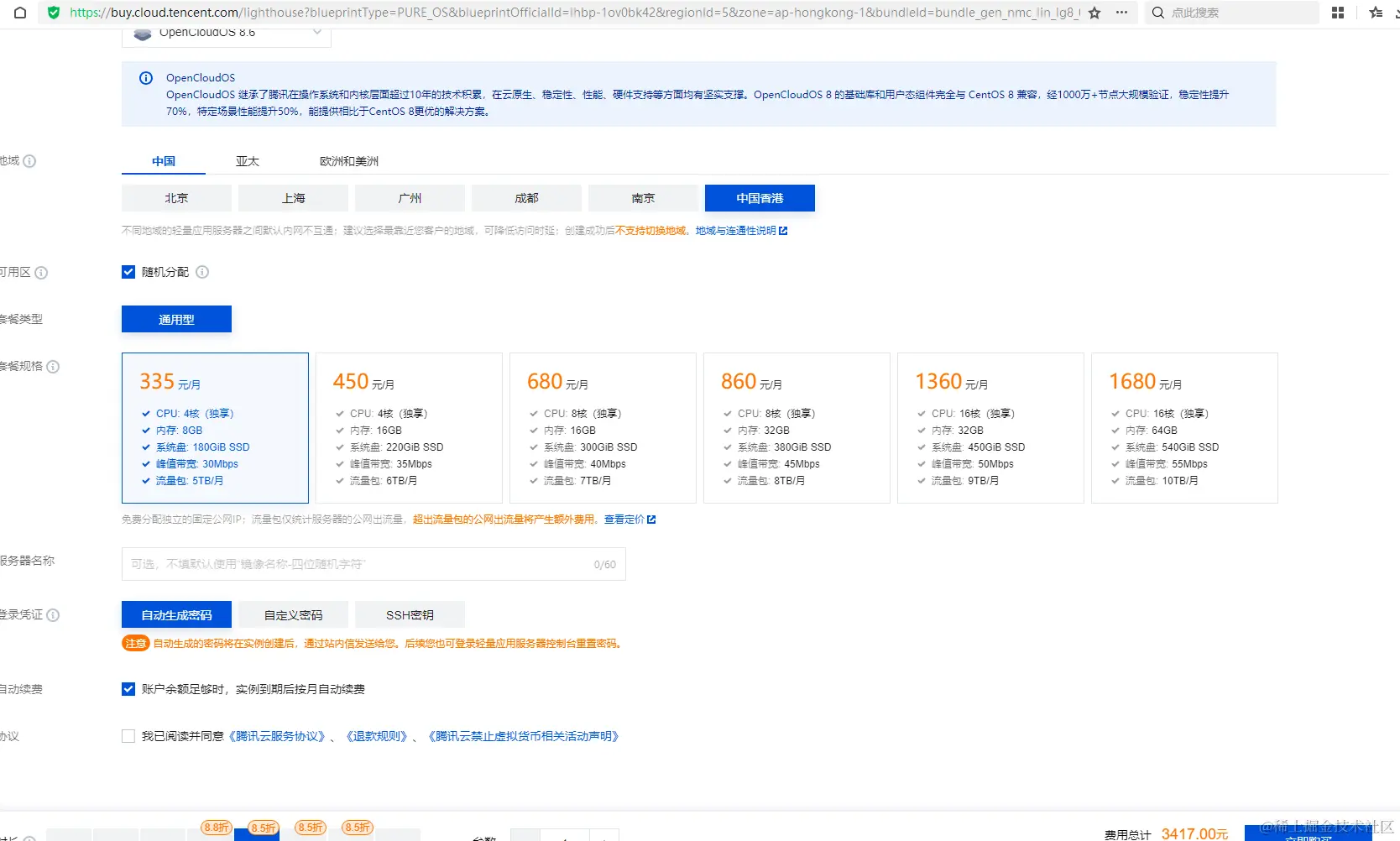1400x841 pixels.
Task: Select the 上海 region button
Action: tap(293, 198)
